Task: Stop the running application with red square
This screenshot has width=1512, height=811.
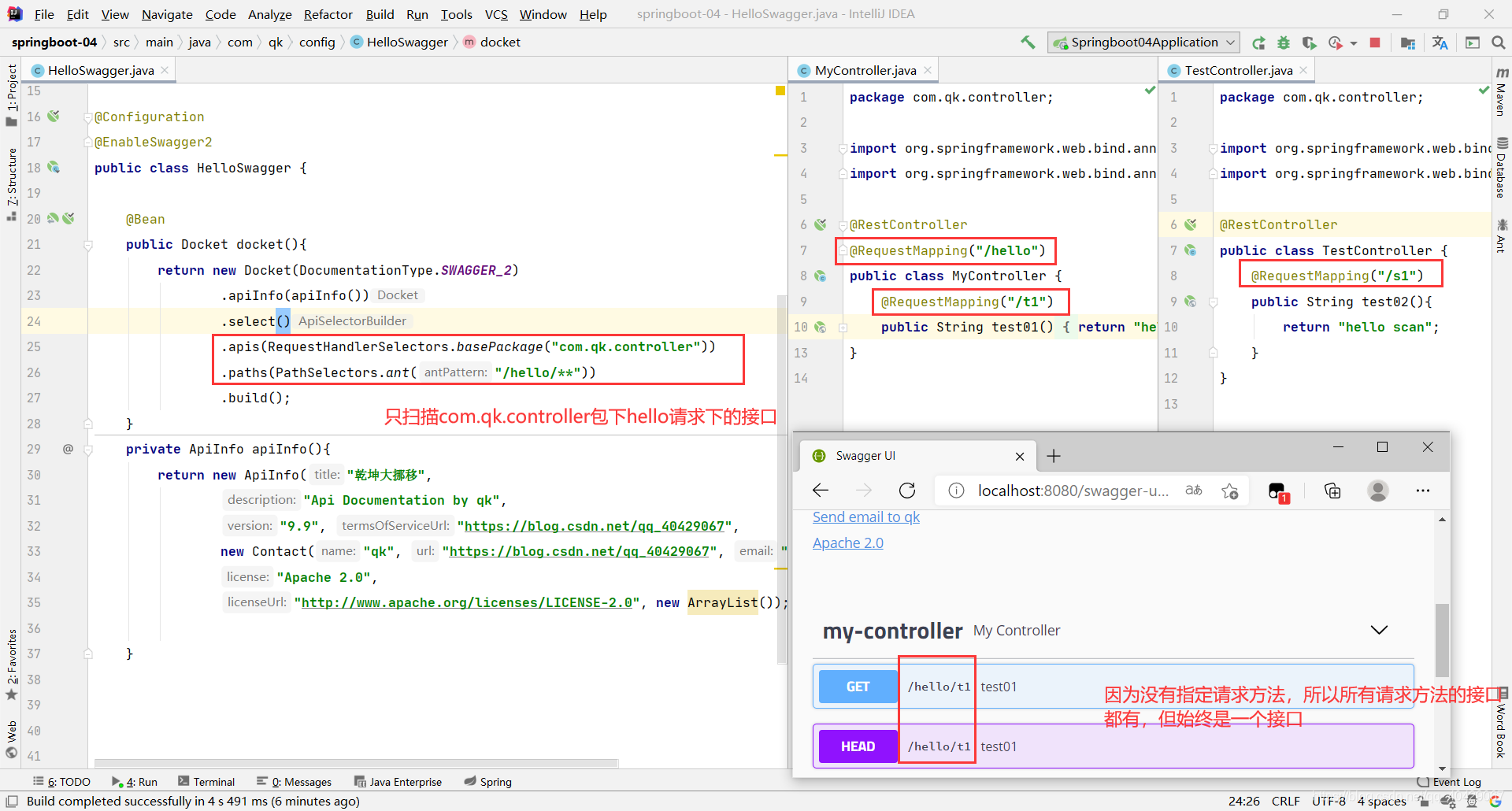Action: coord(1375,43)
